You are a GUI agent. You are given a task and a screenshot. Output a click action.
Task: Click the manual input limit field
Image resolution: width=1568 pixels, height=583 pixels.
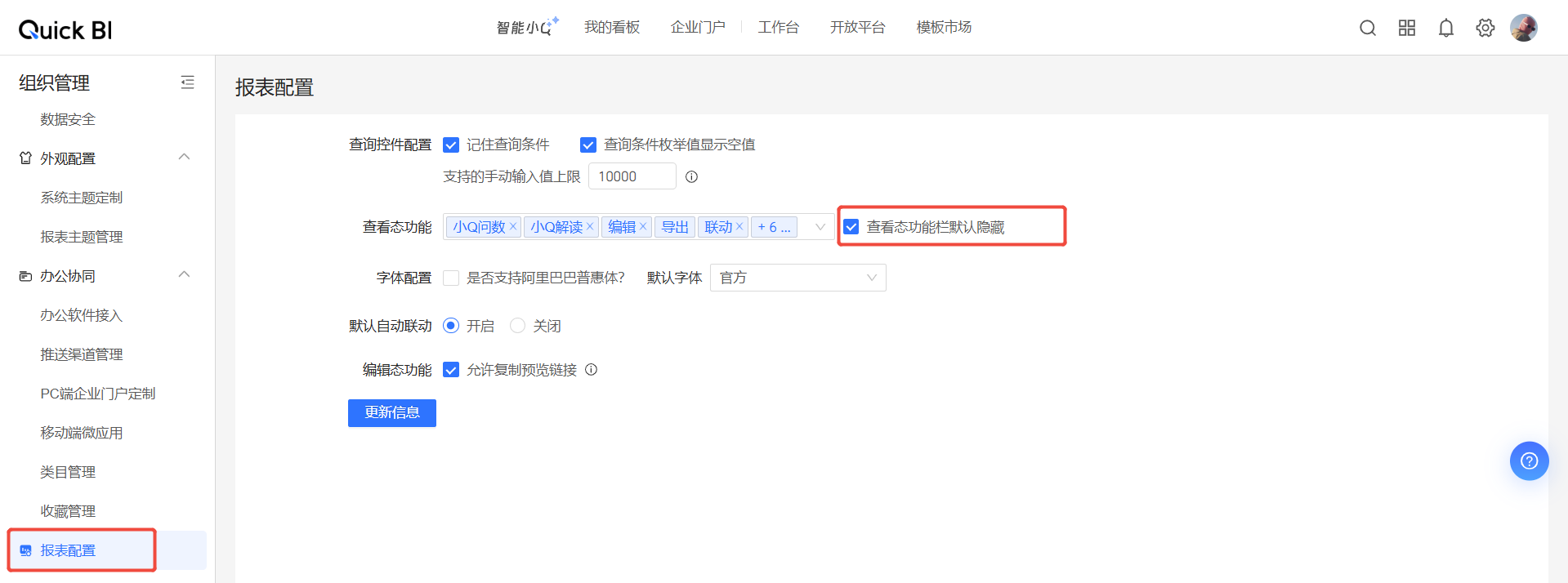click(x=632, y=176)
